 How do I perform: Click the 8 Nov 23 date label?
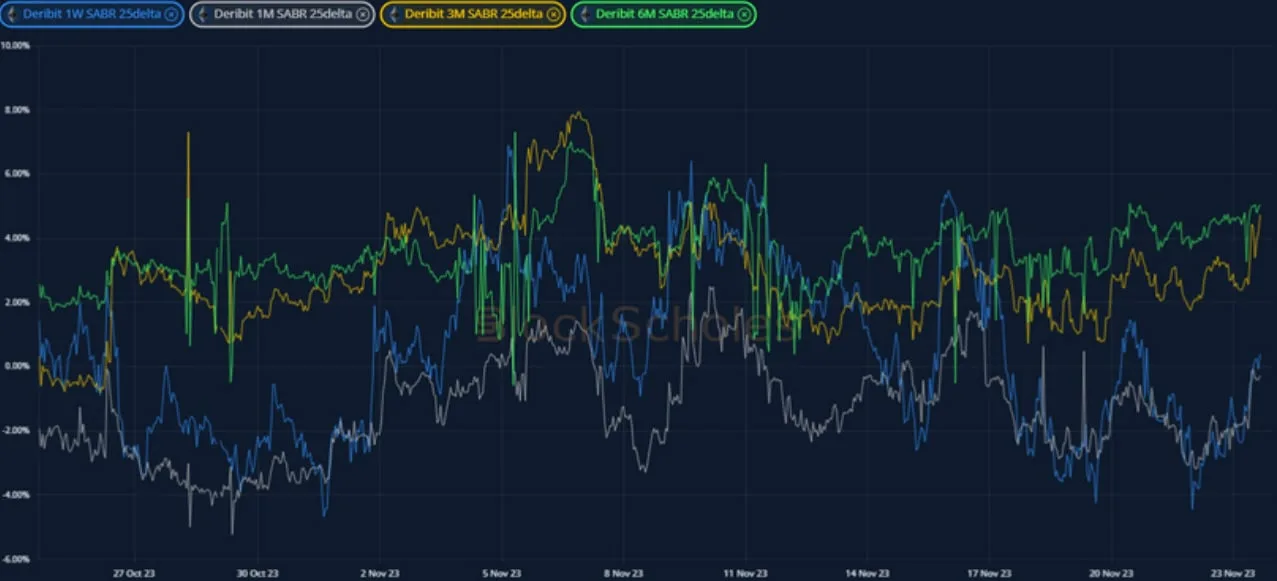point(623,573)
